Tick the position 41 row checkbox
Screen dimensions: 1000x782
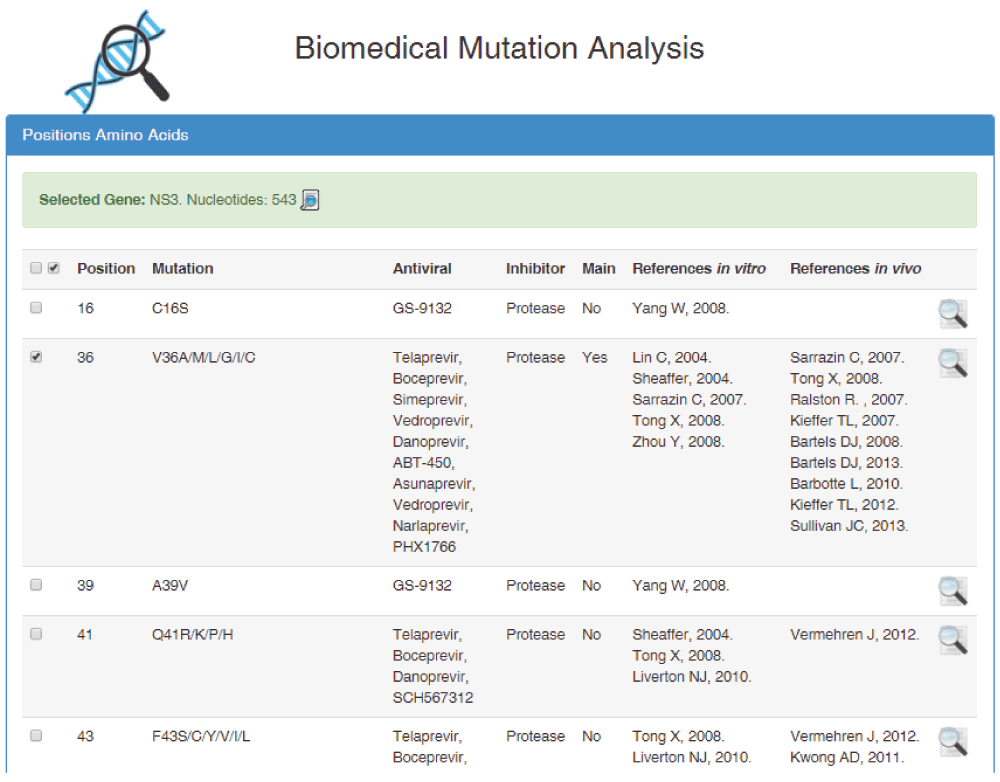pos(37,634)
